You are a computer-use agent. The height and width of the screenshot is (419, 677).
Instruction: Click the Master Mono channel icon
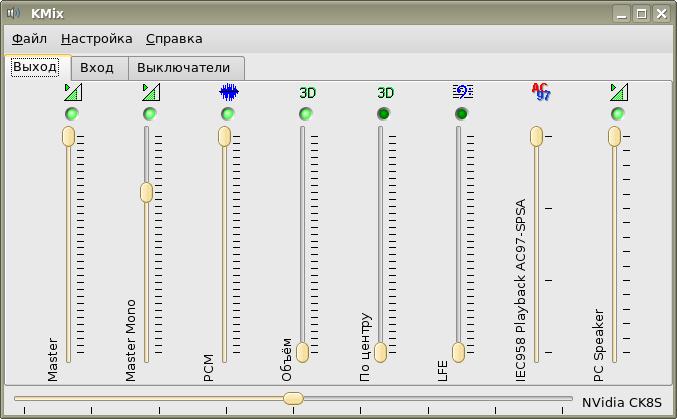(151, 92)
